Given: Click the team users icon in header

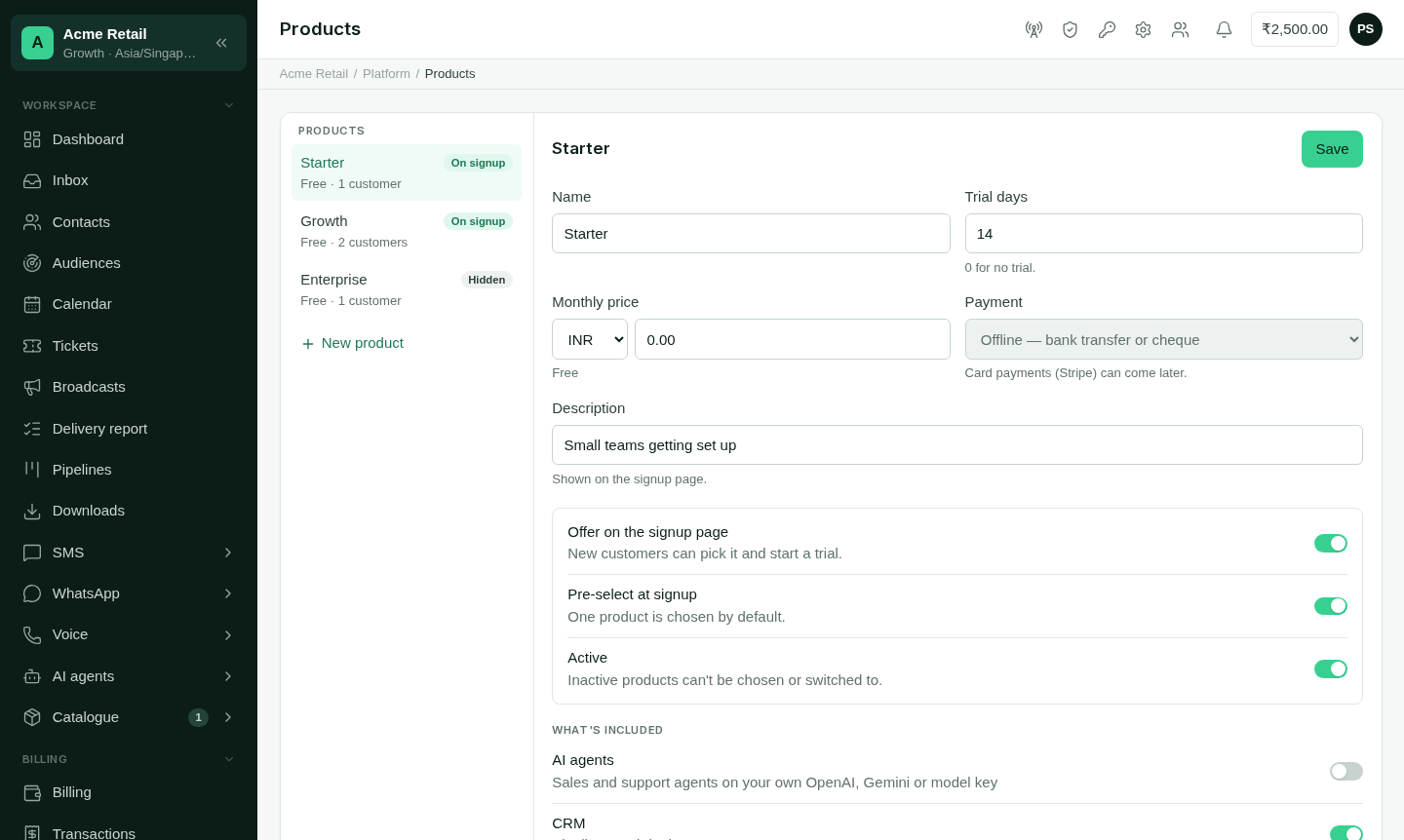Looking at the screenshot, I should (1180, 29).
